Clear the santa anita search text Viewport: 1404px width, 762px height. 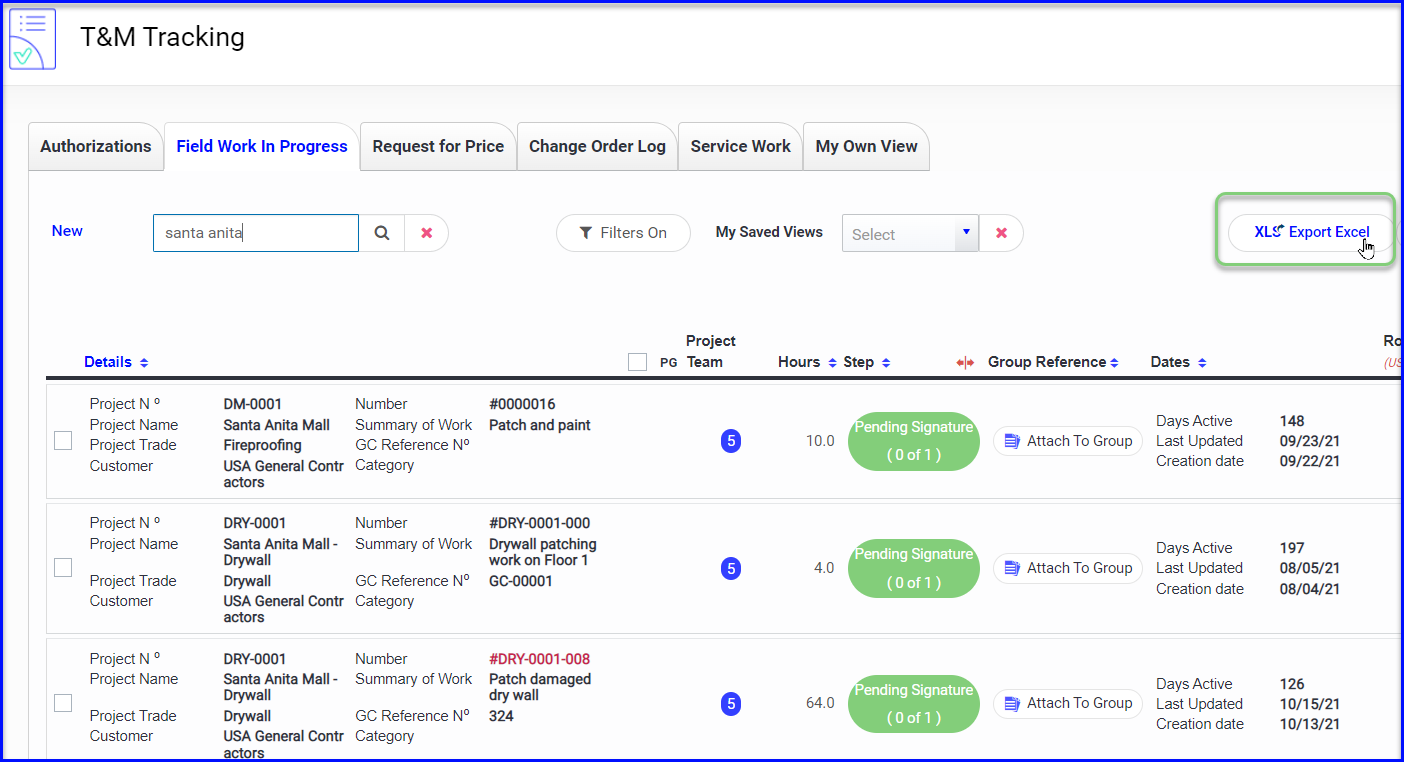coord(427,233)
